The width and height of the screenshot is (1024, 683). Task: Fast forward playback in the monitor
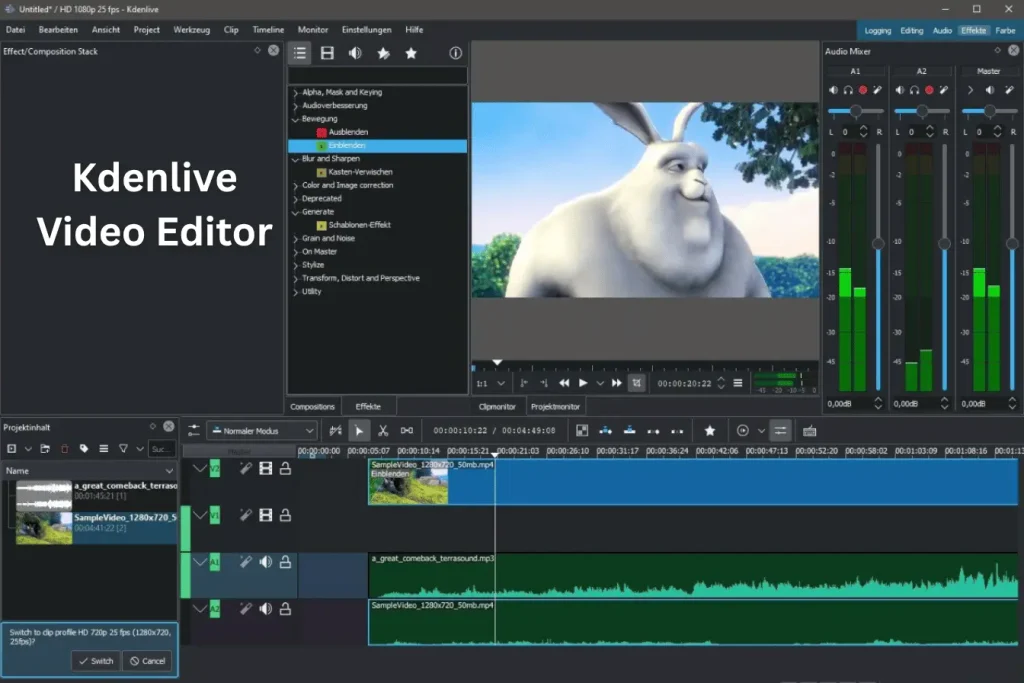coord(616,383)
